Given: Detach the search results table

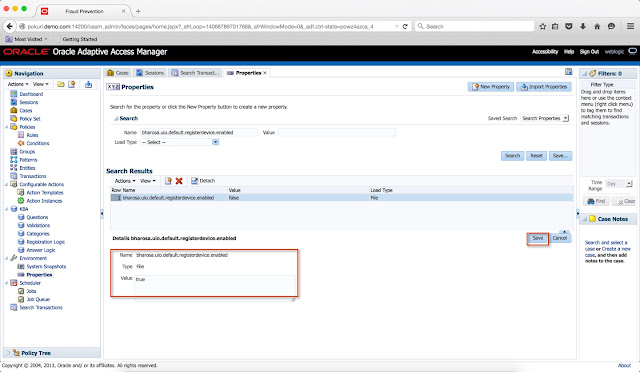Looking at the screenshot, I should point(203,181).
